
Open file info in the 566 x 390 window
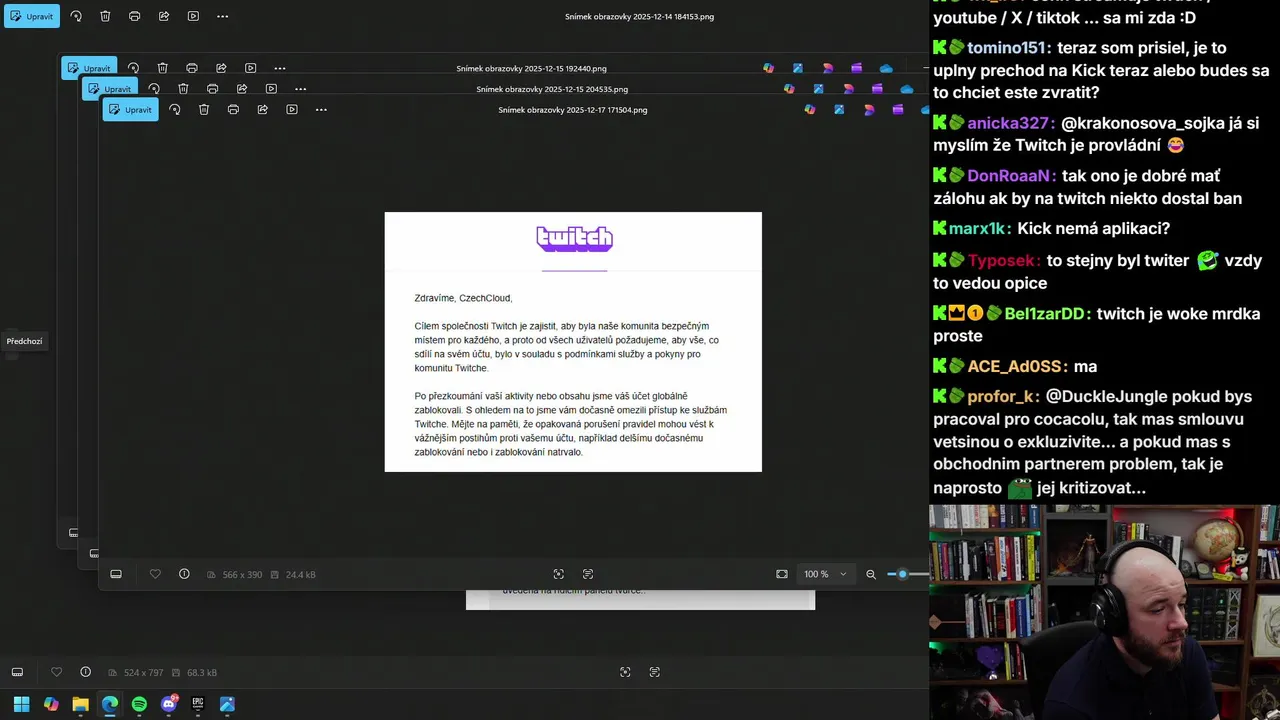184,574
